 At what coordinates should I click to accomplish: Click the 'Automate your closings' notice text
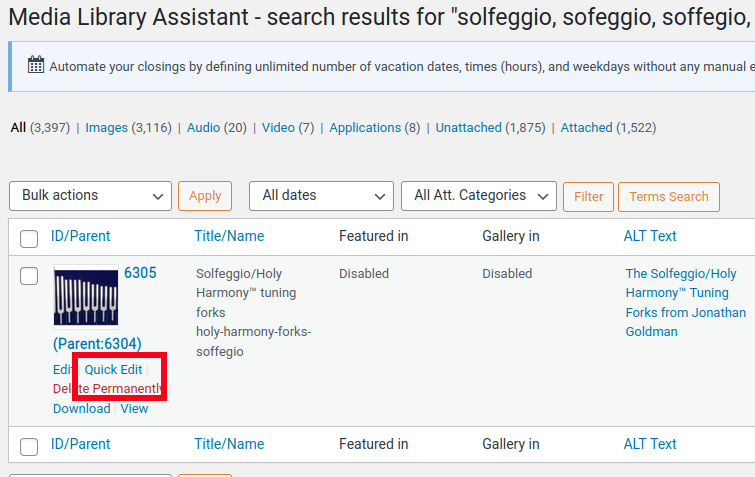click(402, 66)
